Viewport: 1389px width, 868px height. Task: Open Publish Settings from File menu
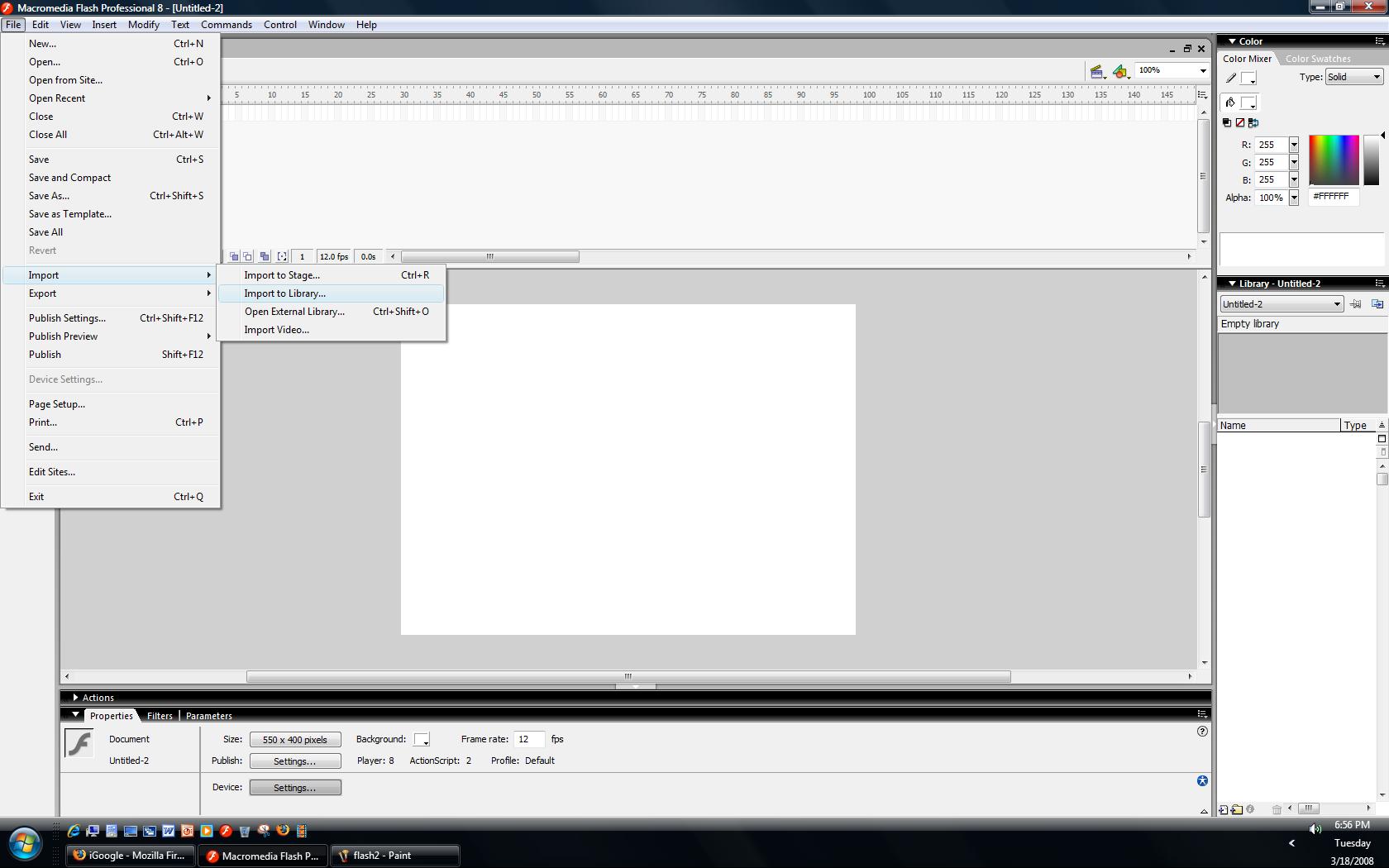111,318
